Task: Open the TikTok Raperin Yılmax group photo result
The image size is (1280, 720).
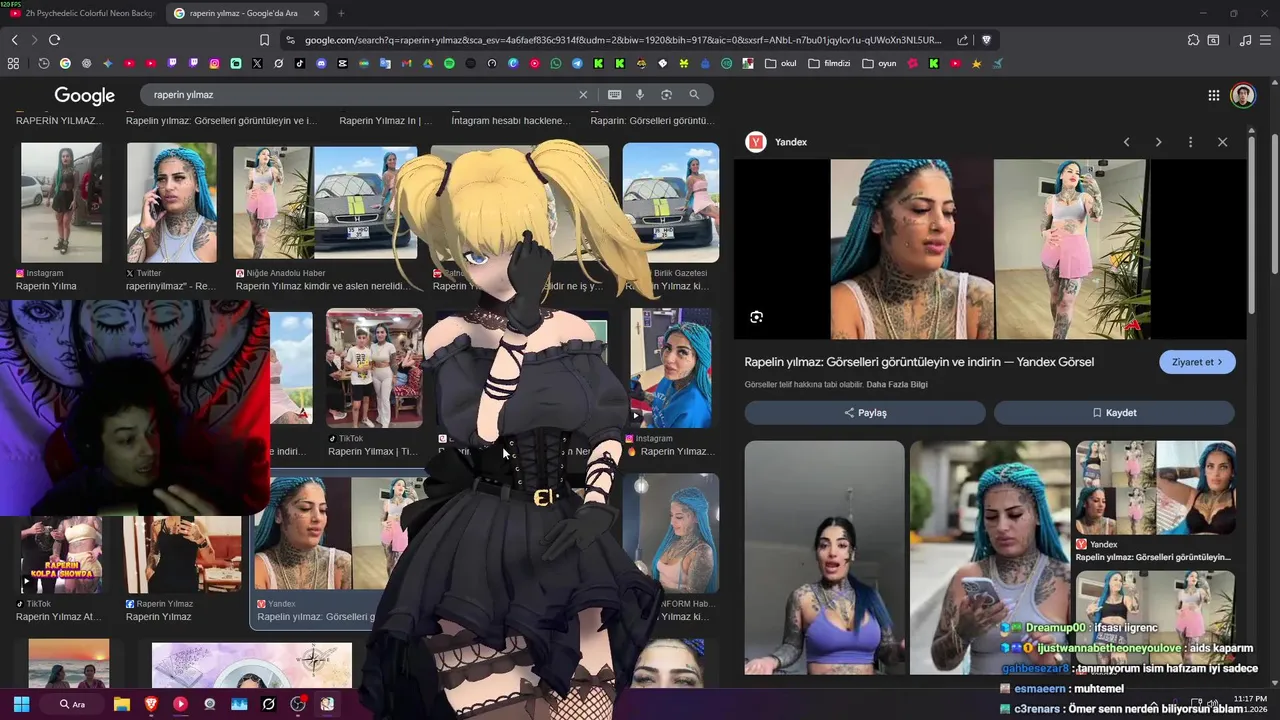Action: [374, 368]
